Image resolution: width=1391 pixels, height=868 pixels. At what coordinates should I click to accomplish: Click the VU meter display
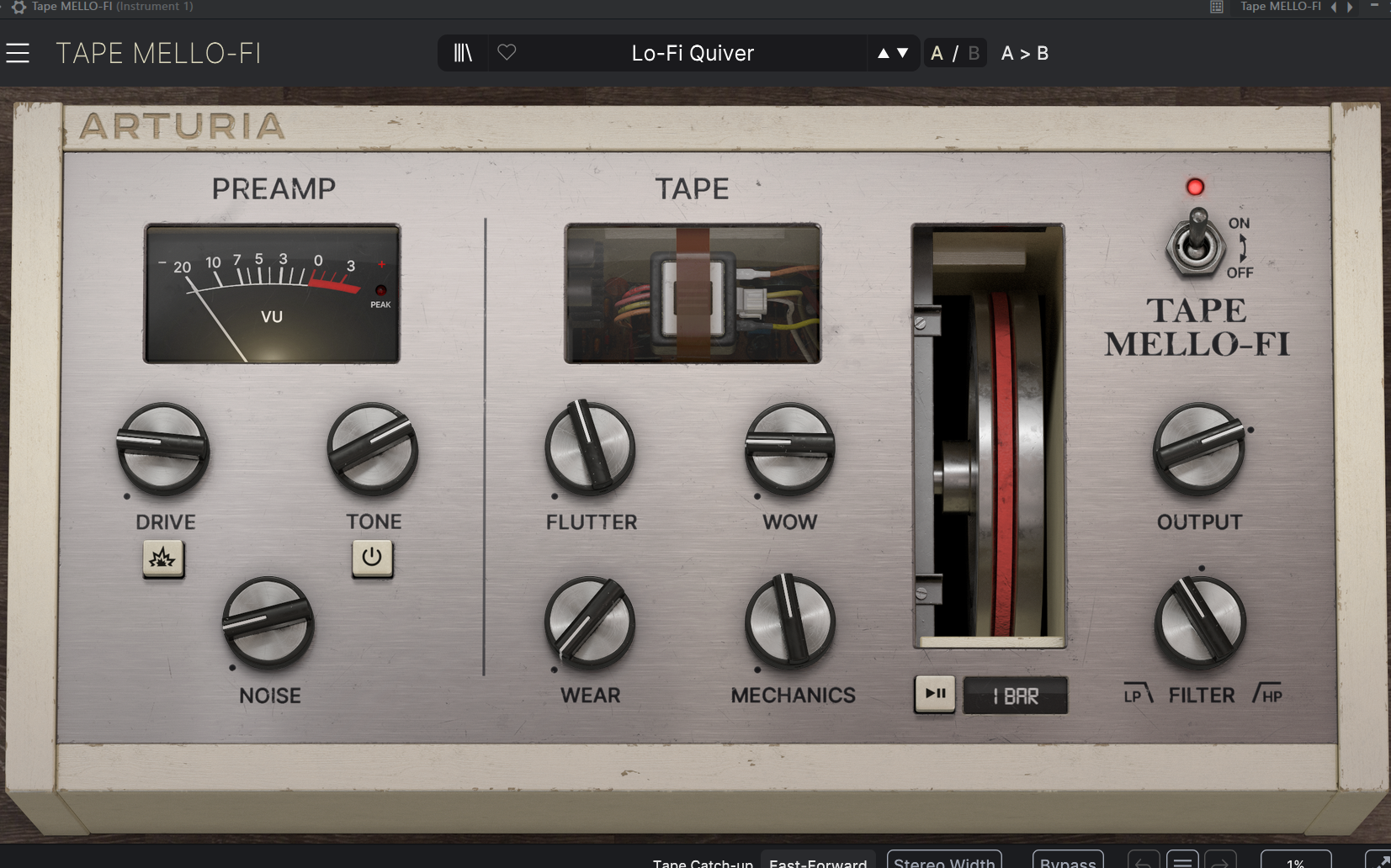click(272, 294)
